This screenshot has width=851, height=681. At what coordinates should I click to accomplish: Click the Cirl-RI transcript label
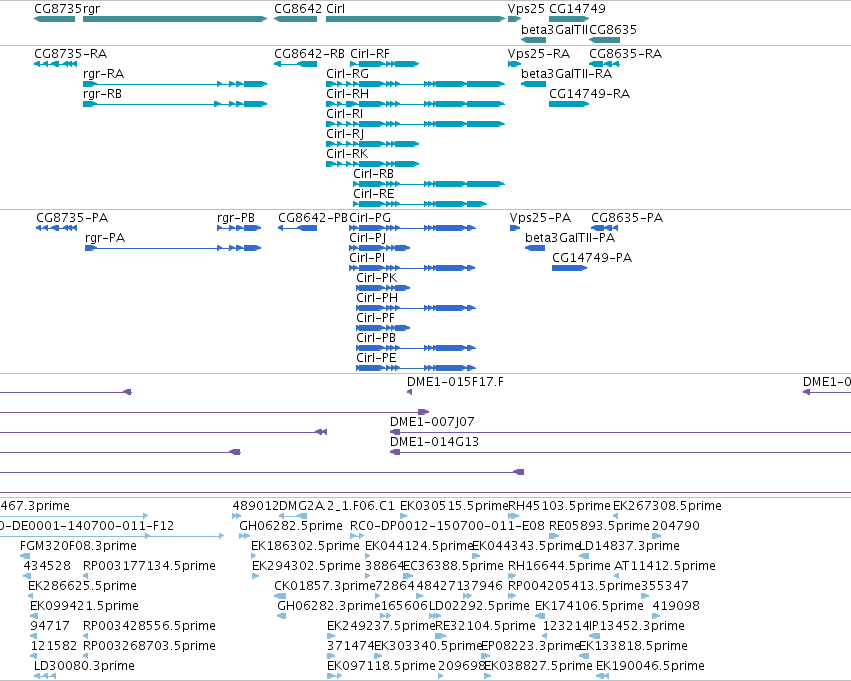pyautogui.click(x=345, y=114)
